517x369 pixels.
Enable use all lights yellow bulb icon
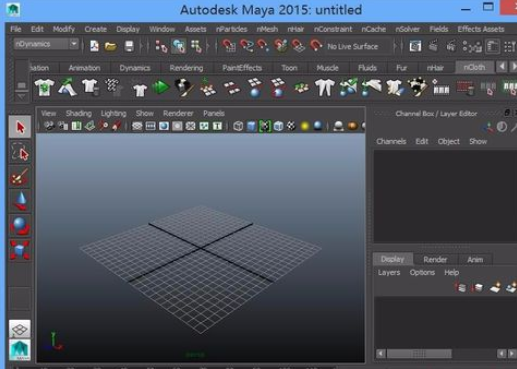pyautogui.click(x=305, y=126)
